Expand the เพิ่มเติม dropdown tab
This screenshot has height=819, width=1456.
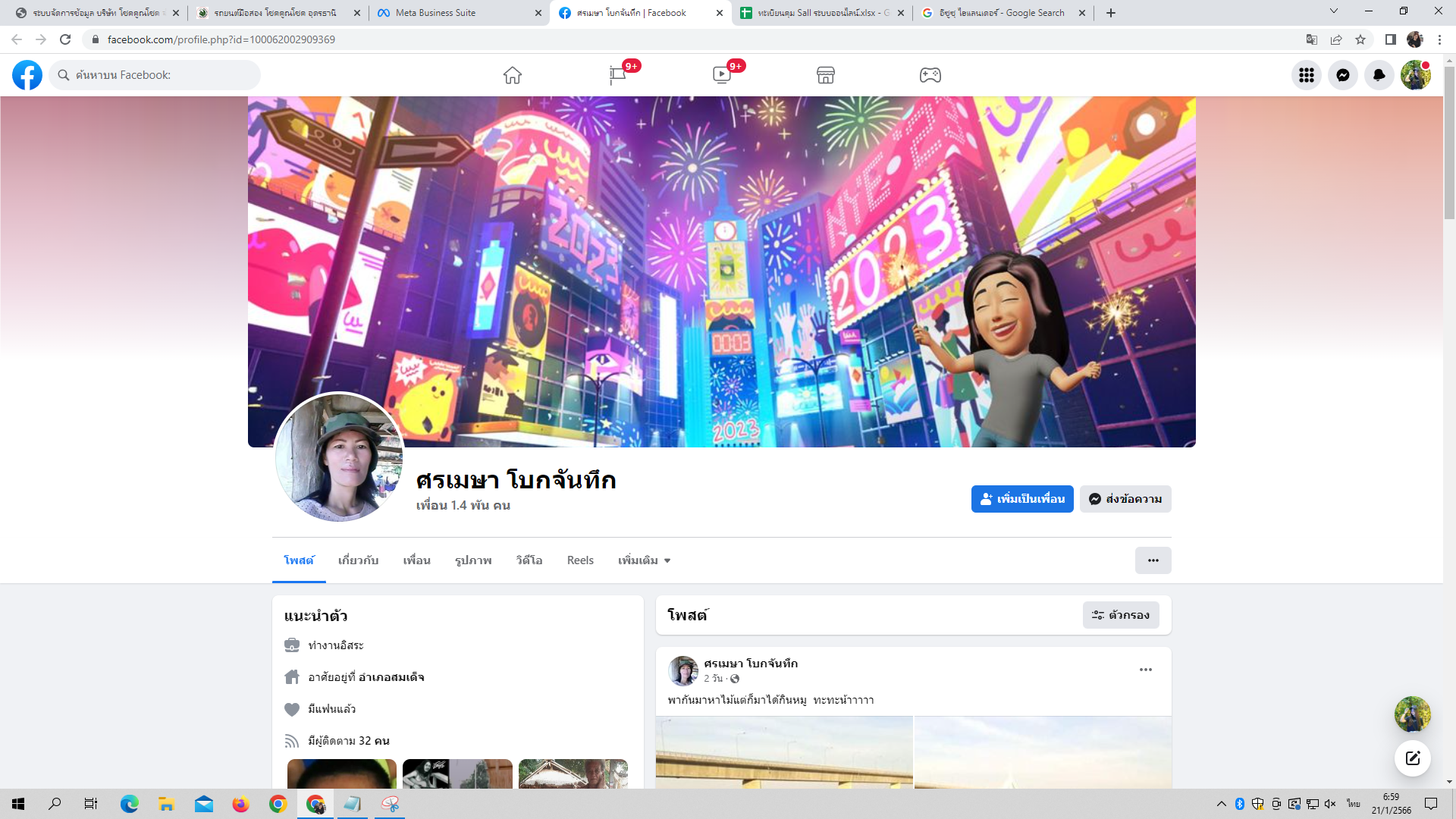(x=644, y=560)
